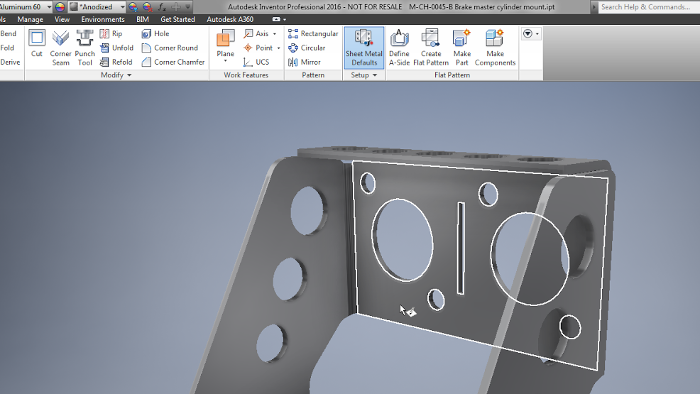Switch to the BIM tab
This screenshot has width=700, height=394.
pos(142,19)
